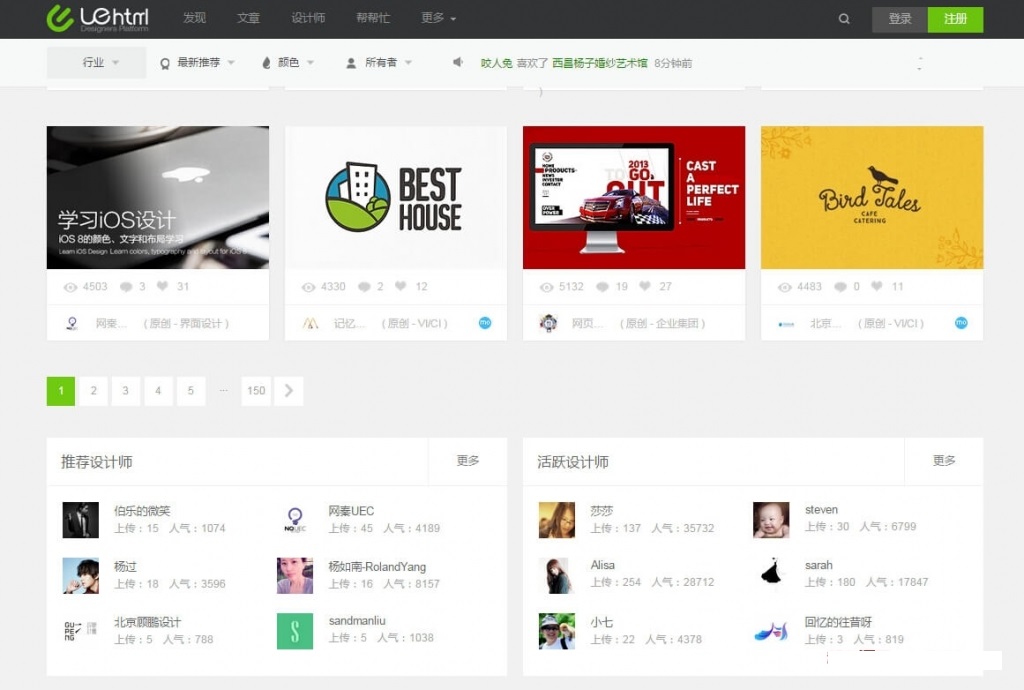This screenshot has width=1024, height=690.
Task: Open the 行业 industry dropdown
Action: coord(97,62)
